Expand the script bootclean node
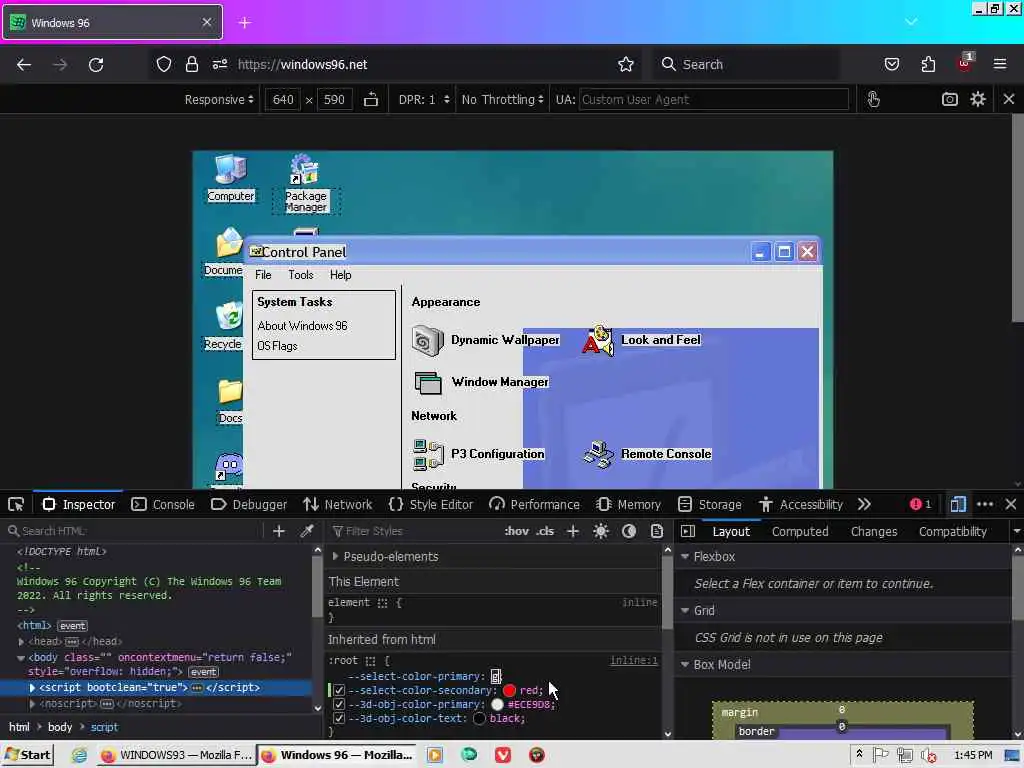The image size is (1024, 768). (x=32, y=687)
